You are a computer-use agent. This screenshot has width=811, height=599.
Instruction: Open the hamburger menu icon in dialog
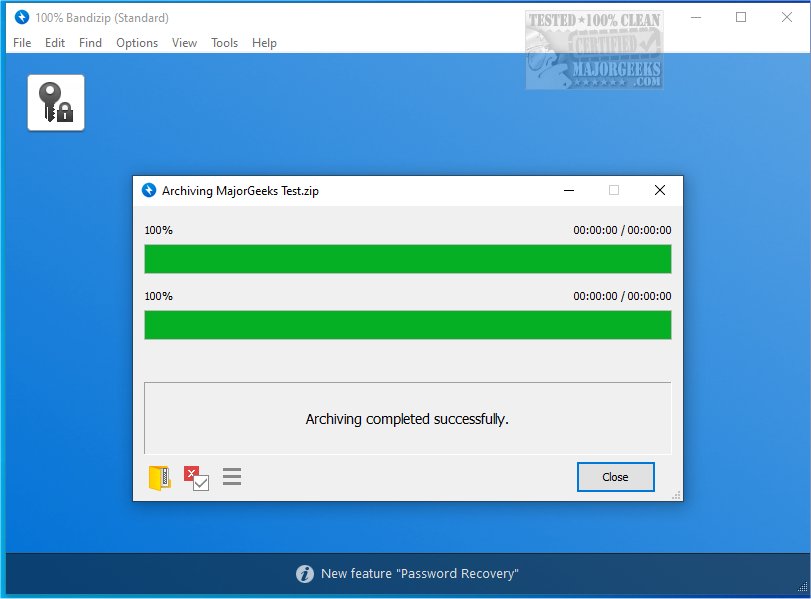click(232, 477)
